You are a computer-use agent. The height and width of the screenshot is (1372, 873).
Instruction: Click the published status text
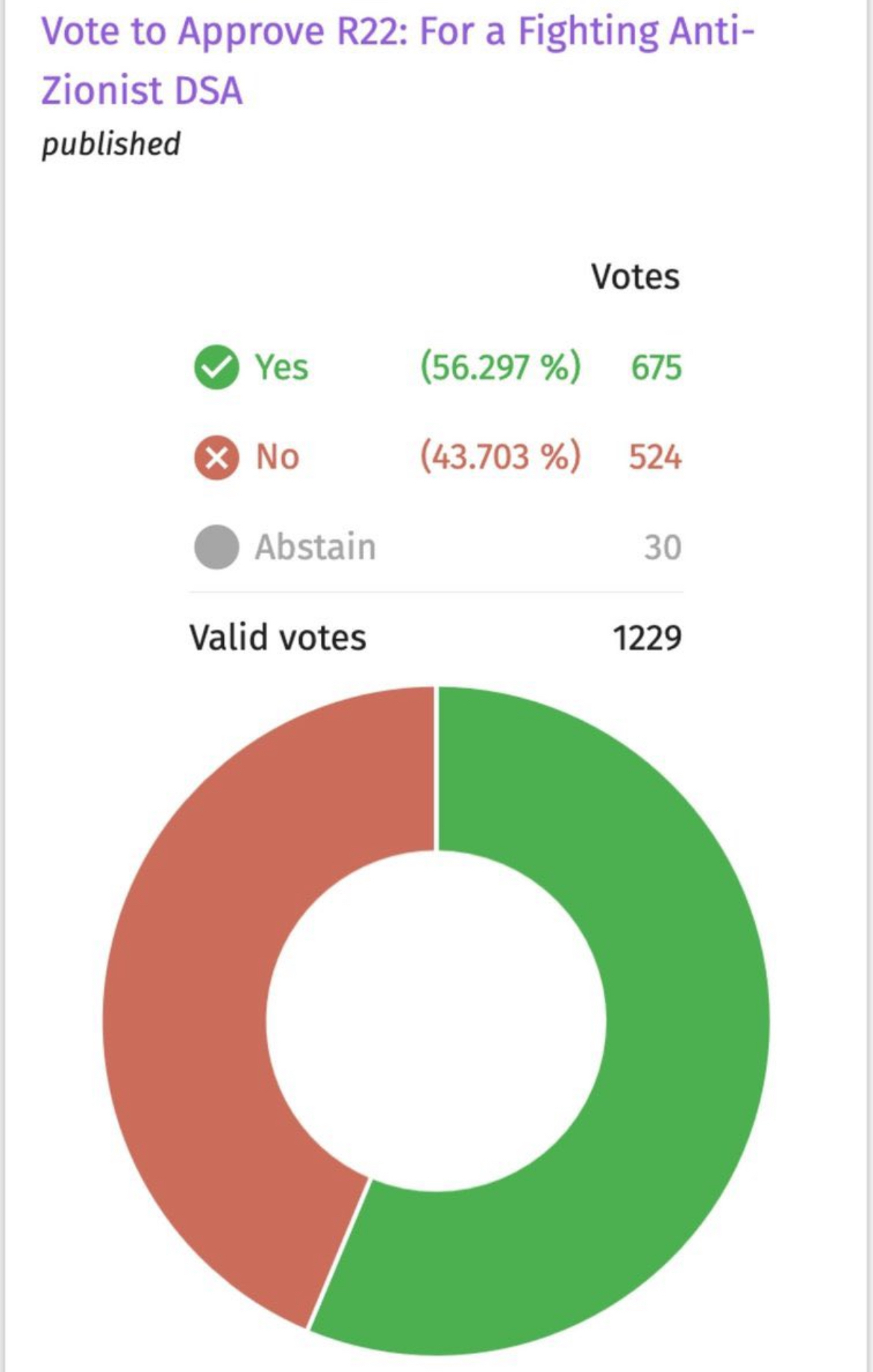pyautogui.click(x=110, y=144)
